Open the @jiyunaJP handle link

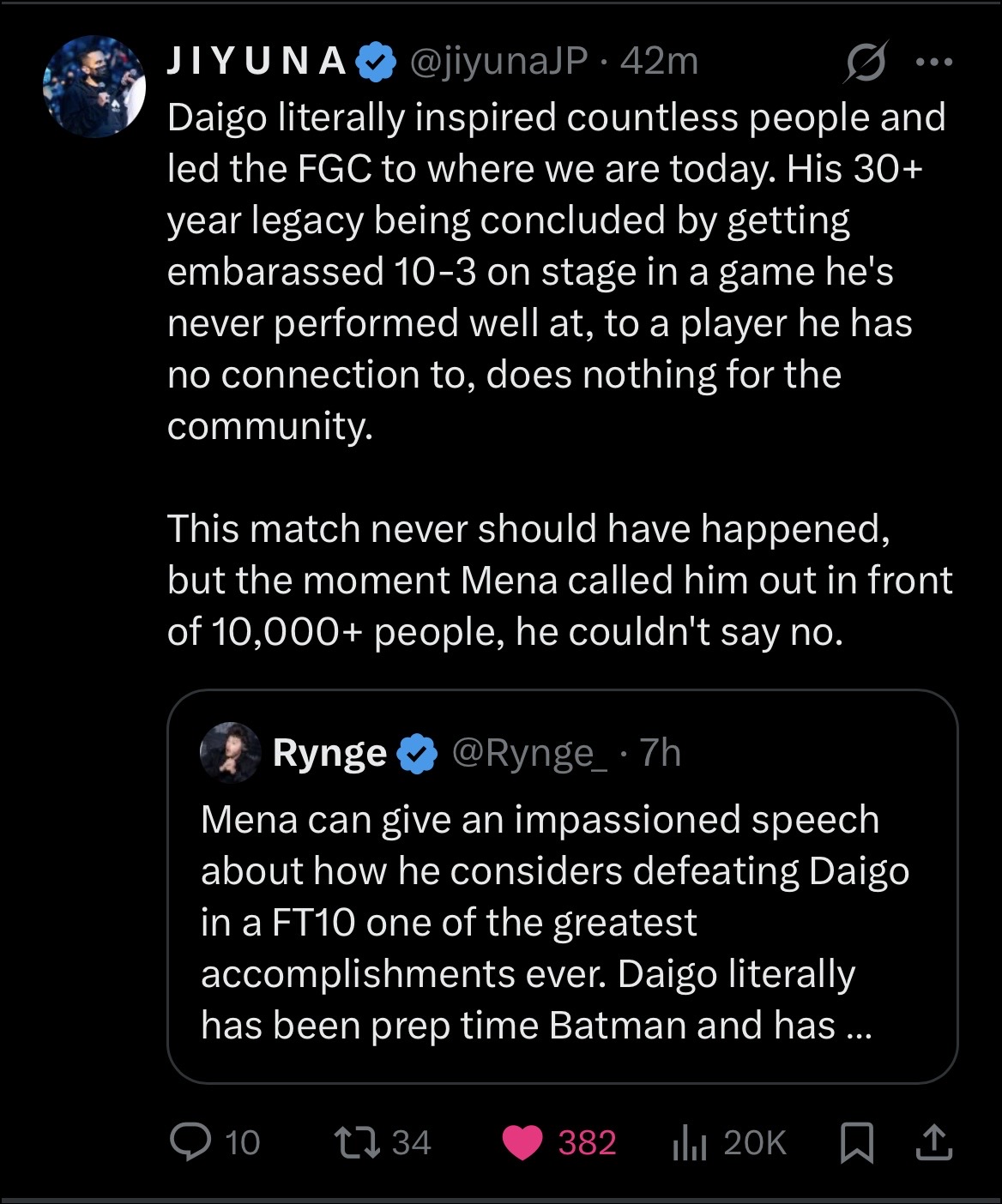point(499,62)
